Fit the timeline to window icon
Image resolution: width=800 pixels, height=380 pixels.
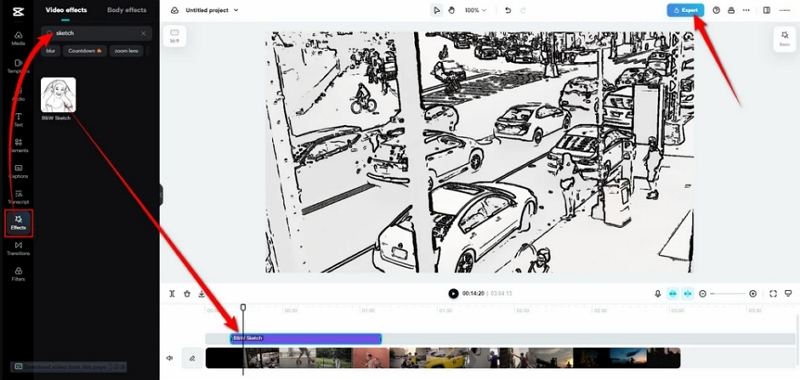coord(773,293)
